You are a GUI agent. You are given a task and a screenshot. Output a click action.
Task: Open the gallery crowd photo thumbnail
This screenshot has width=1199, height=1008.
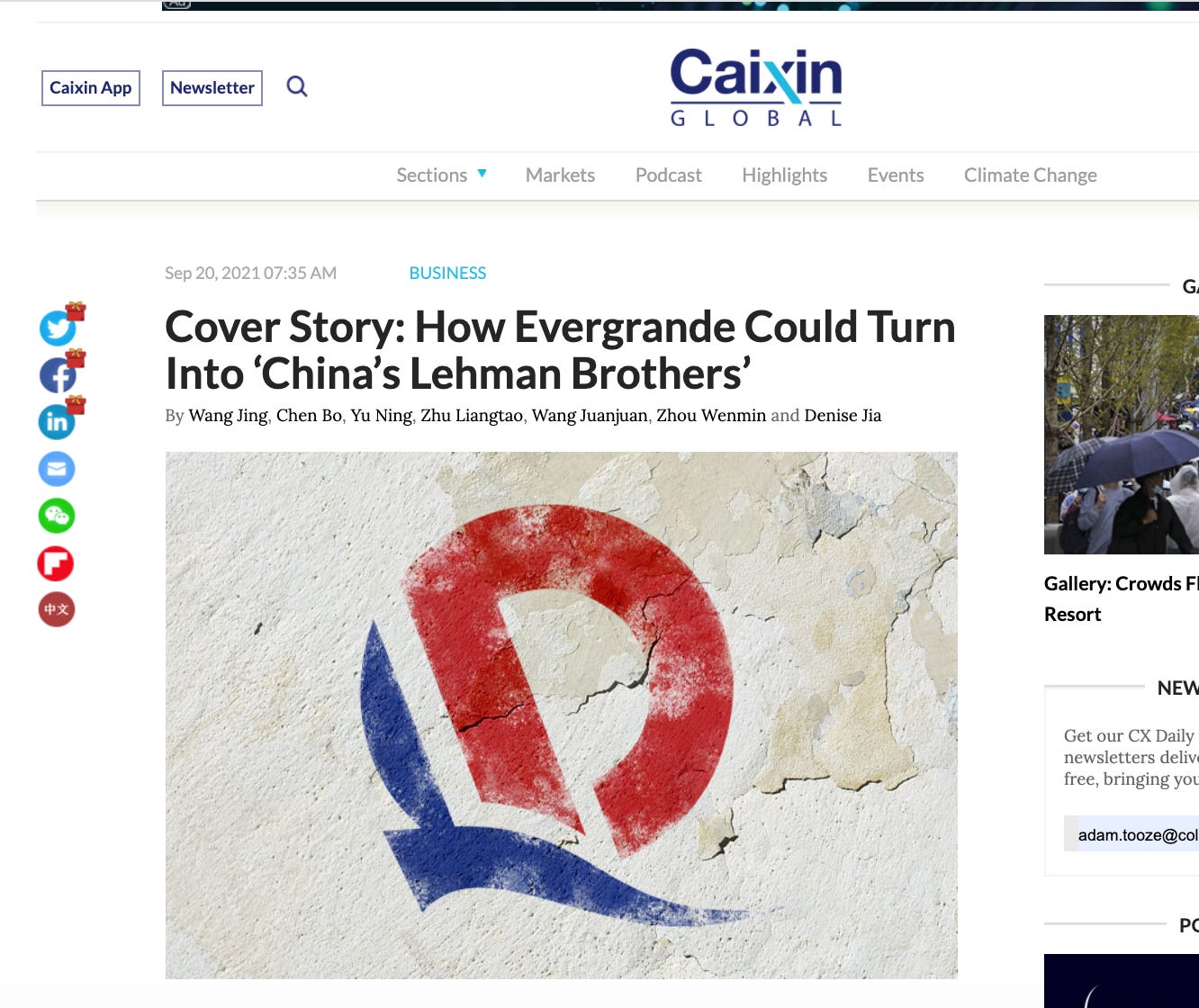(x=1122, y=435)
